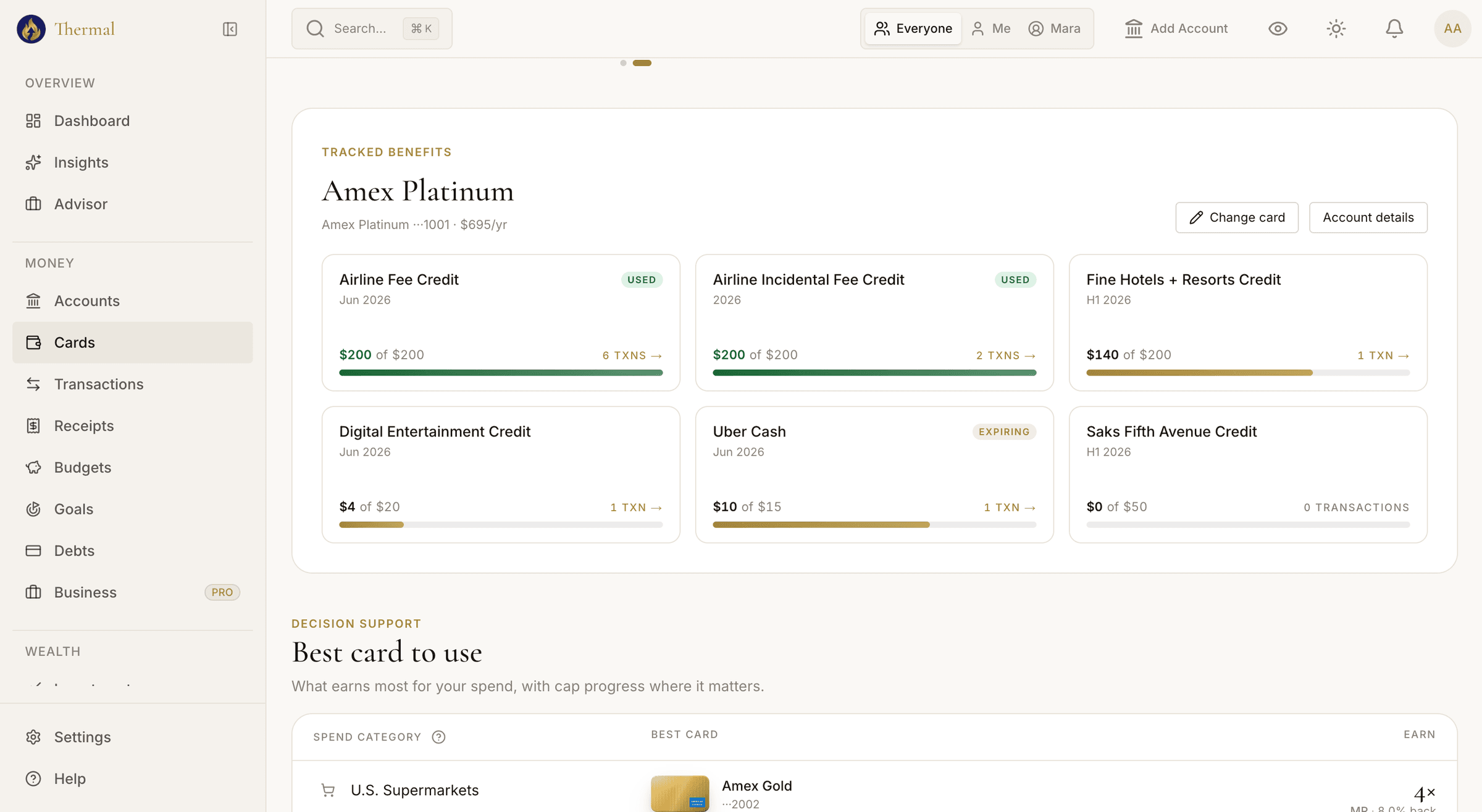Toggle light theme sun icon
Image resolution: width=1482 pixels, height=812 pixels.
click(1336, 28)
